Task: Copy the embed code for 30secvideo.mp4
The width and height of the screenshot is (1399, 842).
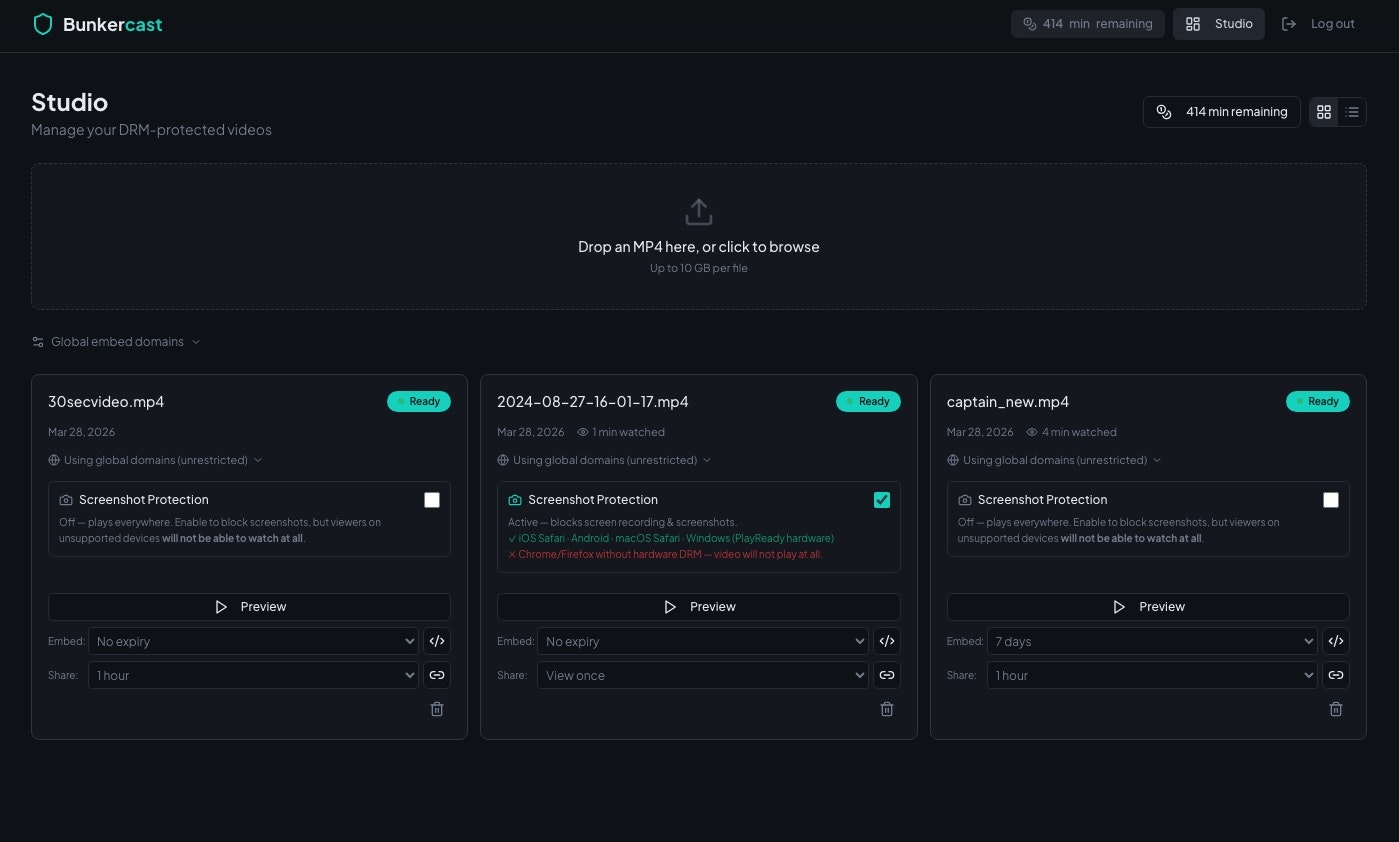Action: [437, 641]
